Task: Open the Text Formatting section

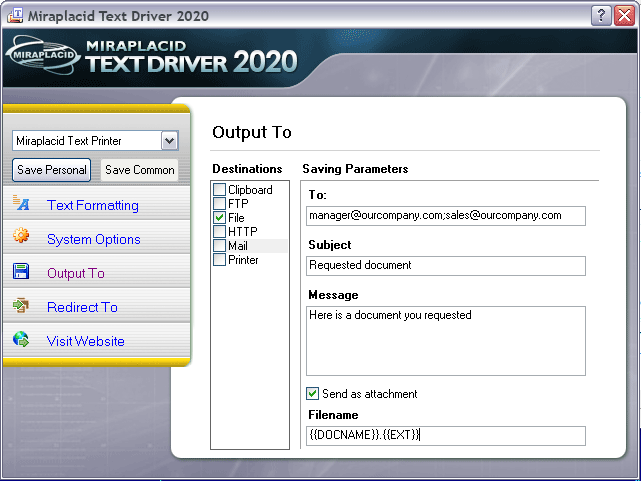Action: coord(93,205)
